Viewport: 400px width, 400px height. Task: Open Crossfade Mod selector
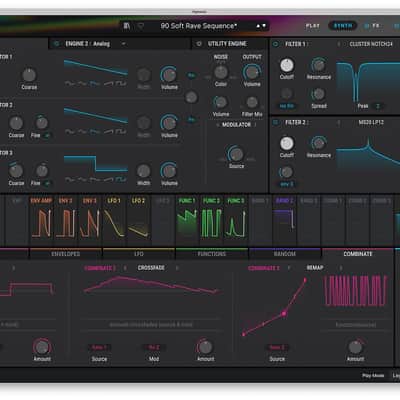pos(154,347)
